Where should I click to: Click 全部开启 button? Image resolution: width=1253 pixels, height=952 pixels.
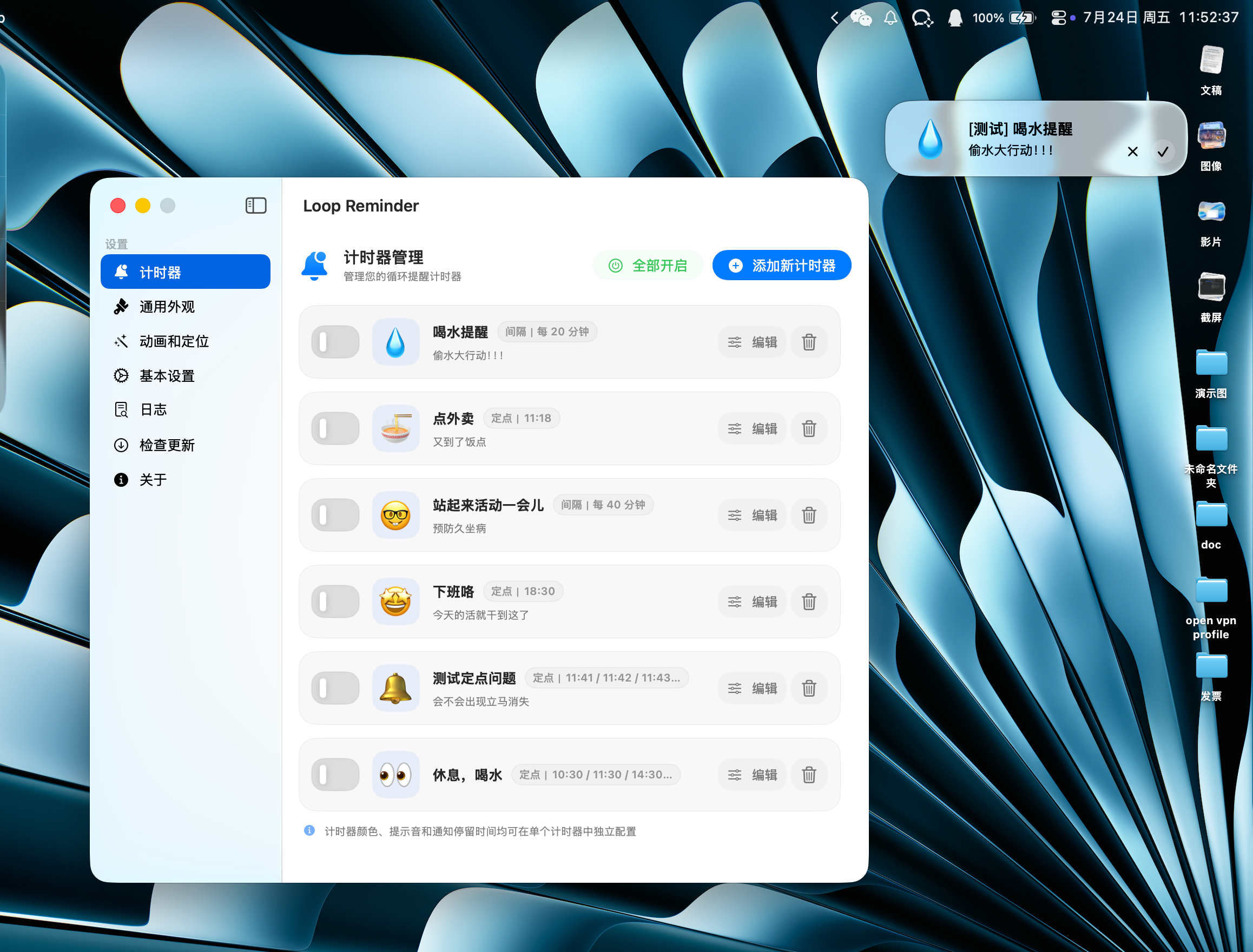(648, 265)
